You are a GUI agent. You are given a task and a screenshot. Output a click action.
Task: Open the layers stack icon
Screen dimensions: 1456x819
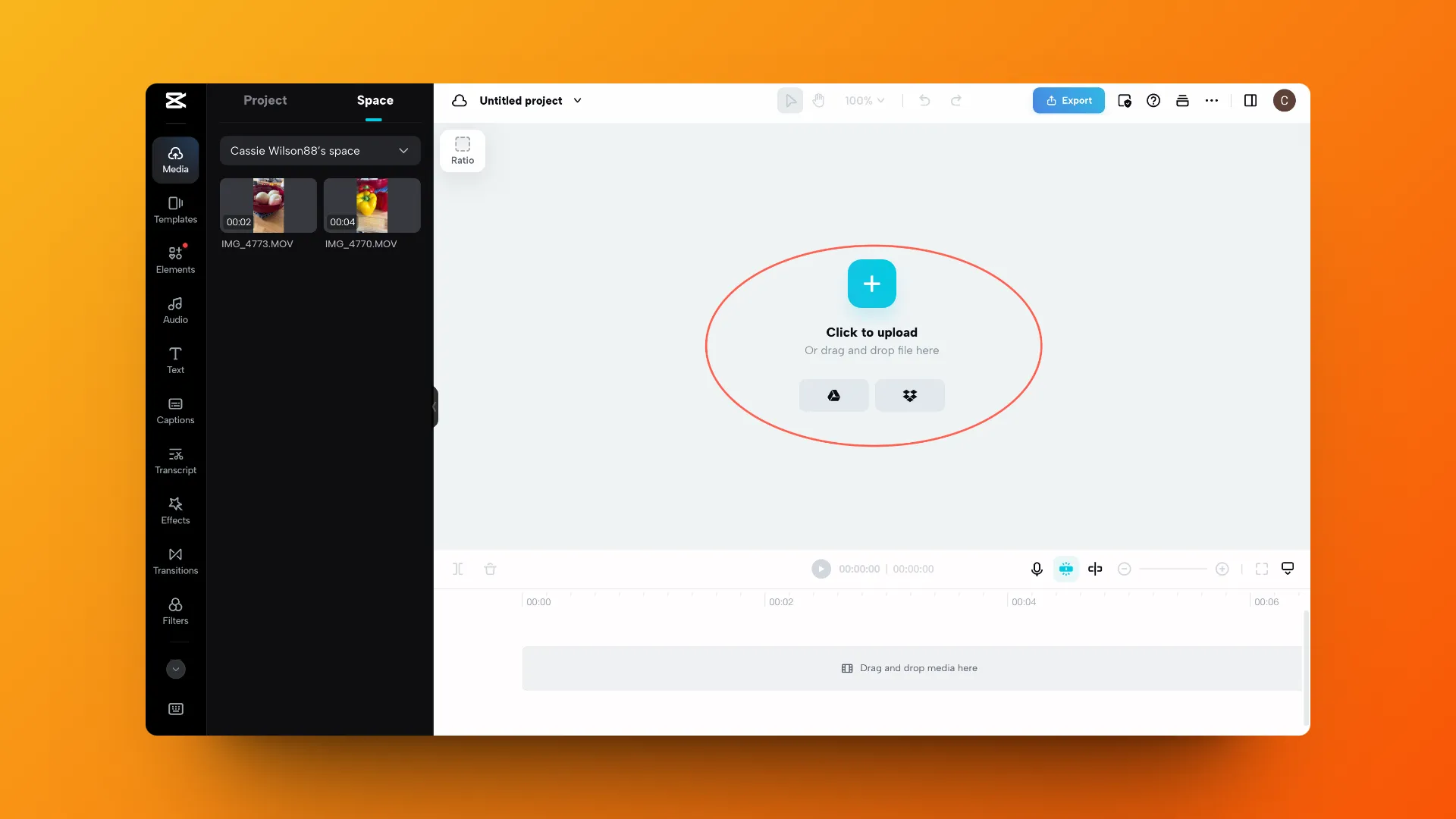pyautogui.click(x=1182, y=100)
